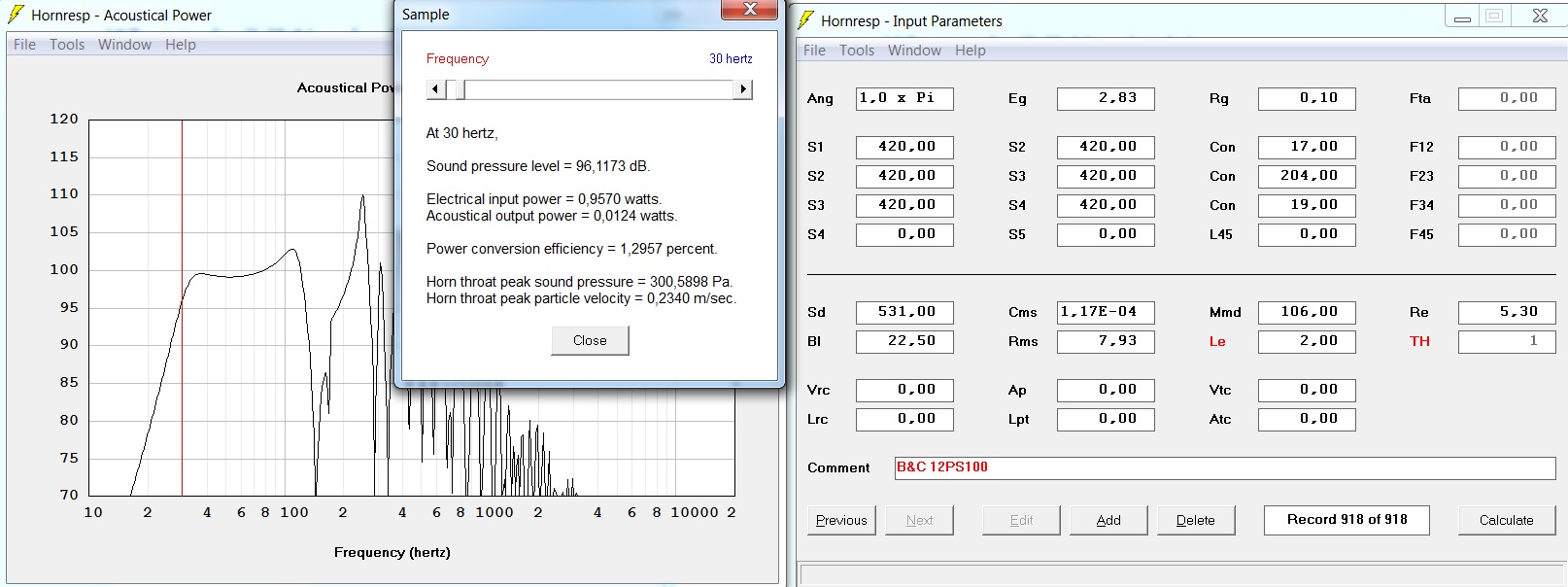Open Help menu in Input Parameters window
Screen dimensions: 1568x587
(x=970, y=51)
